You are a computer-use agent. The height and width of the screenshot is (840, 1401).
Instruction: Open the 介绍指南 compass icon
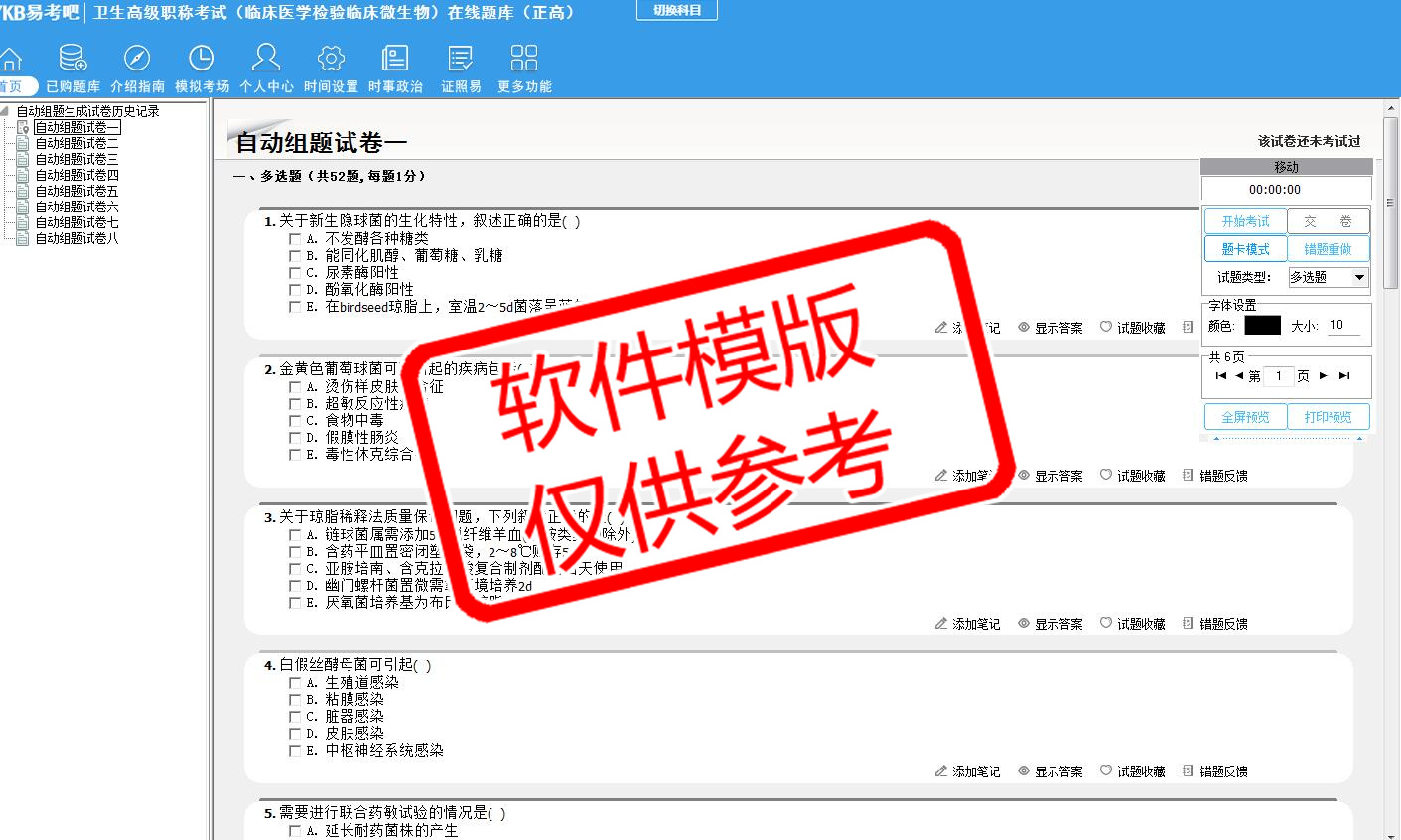(137, 59)
